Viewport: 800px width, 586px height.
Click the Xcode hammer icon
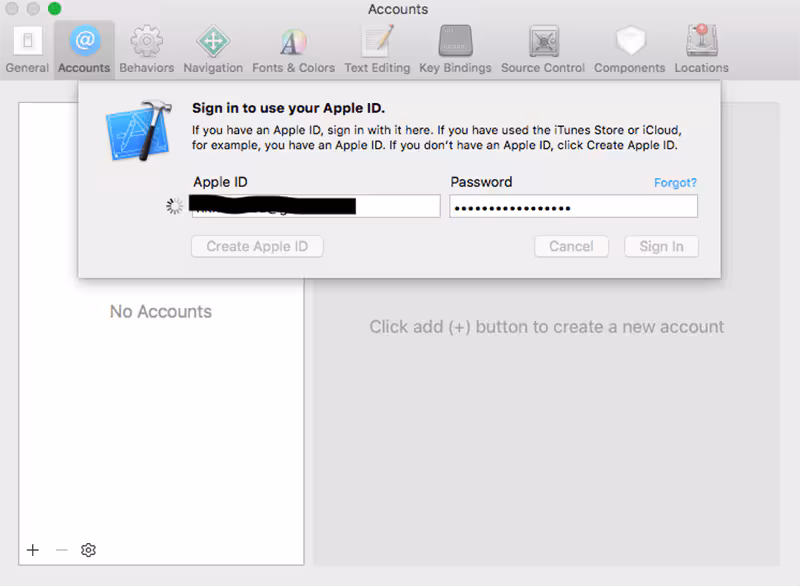point(139,131)
